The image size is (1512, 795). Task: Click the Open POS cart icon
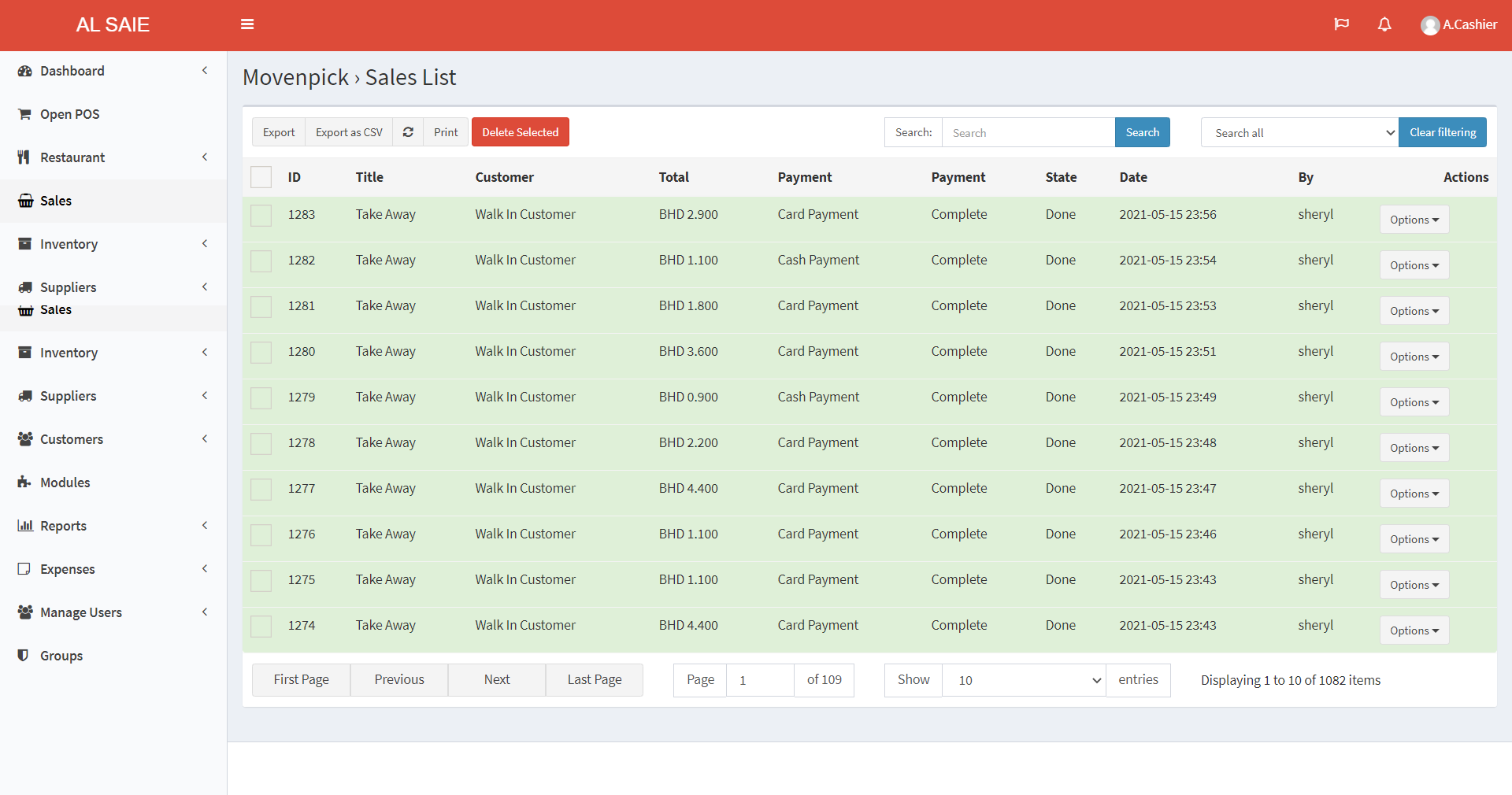(x=24, y=114)
